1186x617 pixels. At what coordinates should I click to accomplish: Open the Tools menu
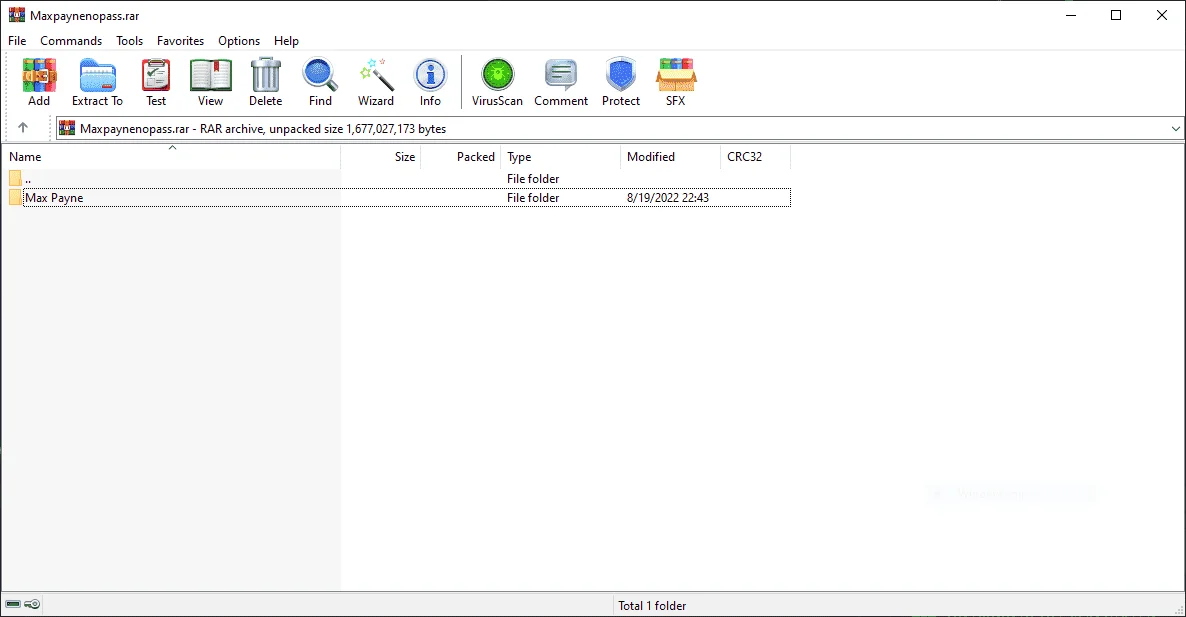(129, 41)
